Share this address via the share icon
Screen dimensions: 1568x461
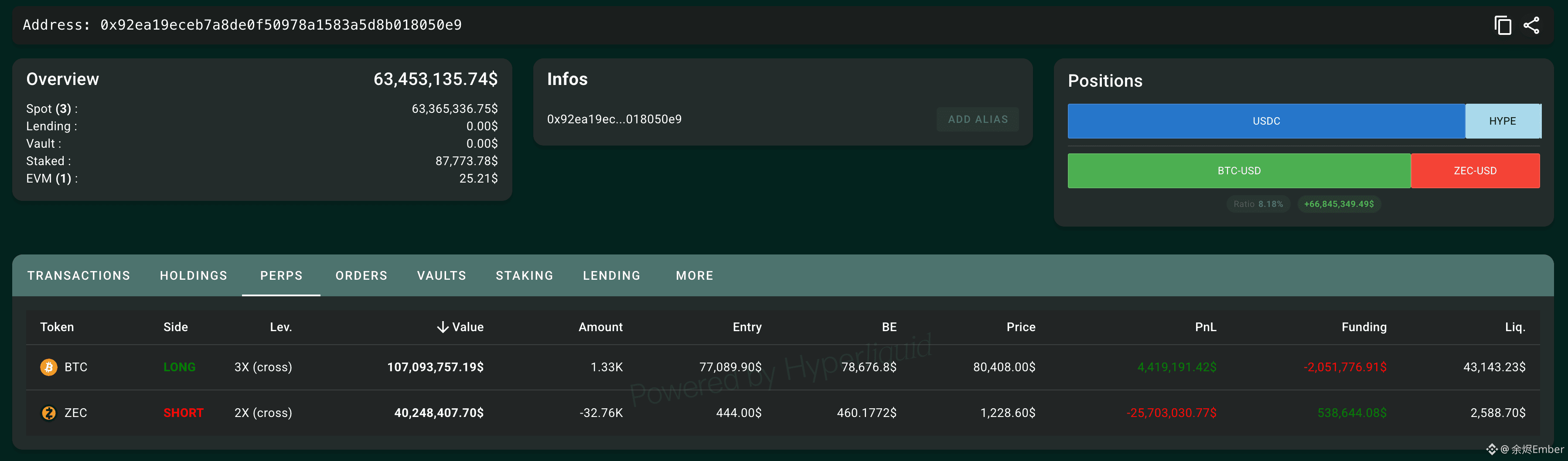tap(1531, 25)
